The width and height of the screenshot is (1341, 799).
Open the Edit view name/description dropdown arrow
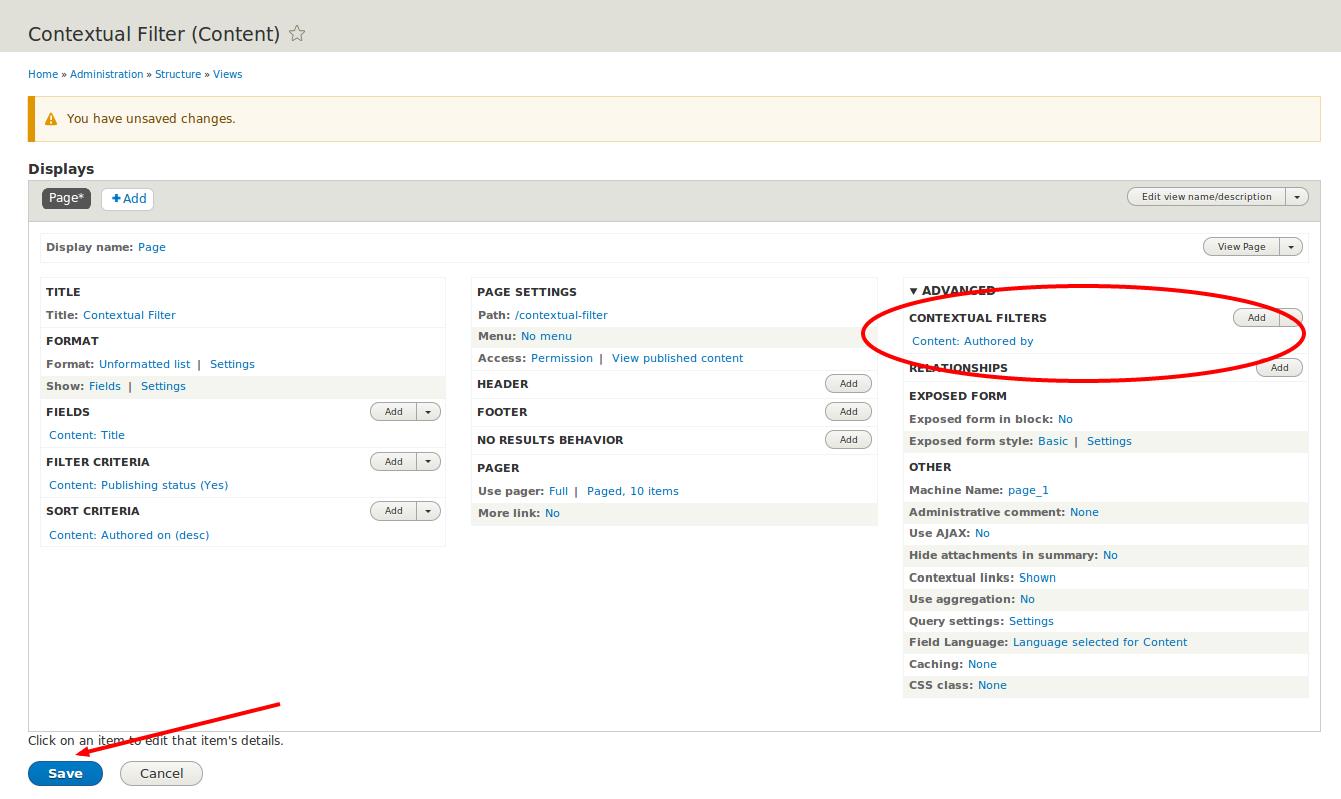(1297, 196)
